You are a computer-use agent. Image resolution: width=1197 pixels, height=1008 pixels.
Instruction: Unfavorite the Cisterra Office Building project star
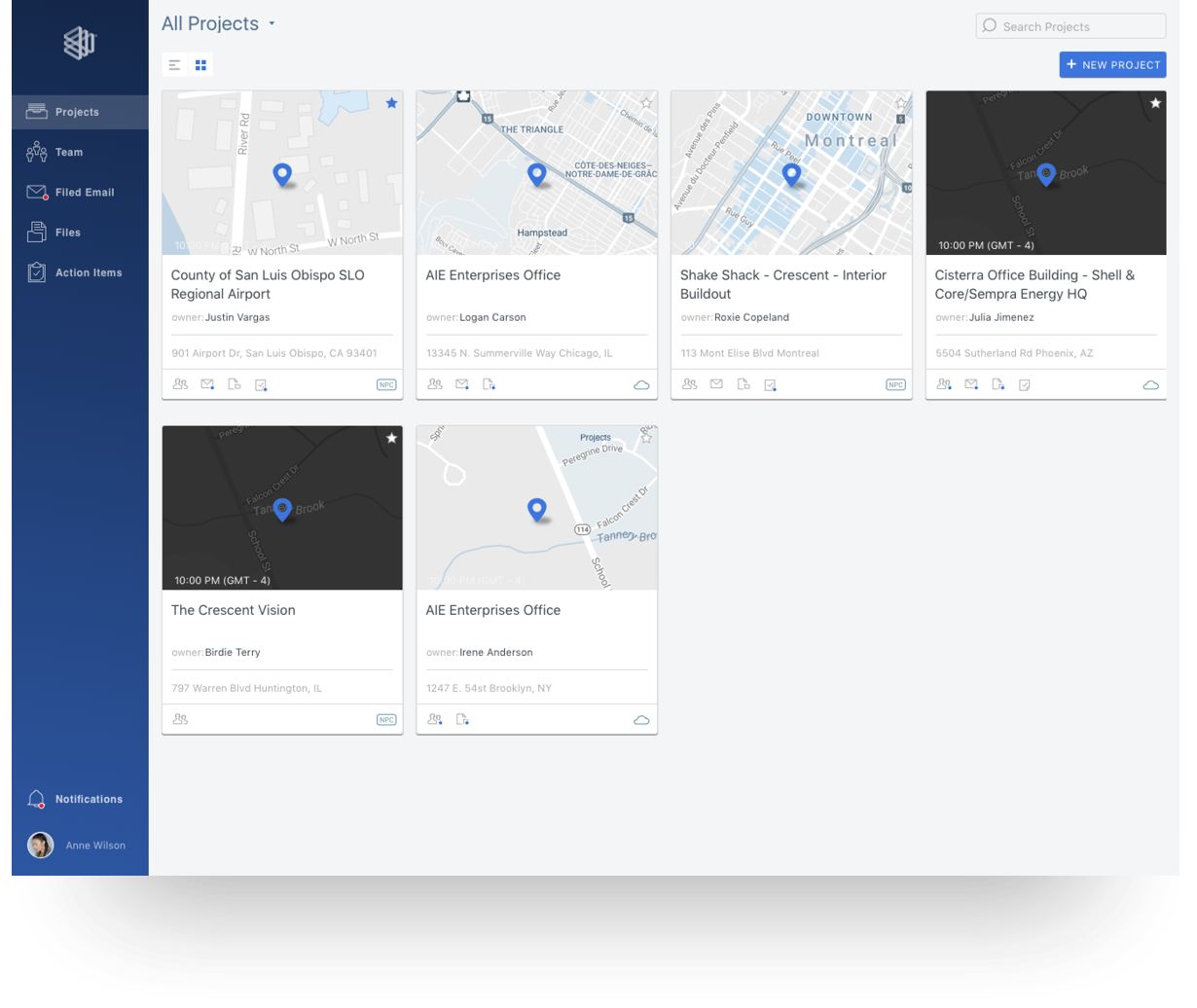[x=1155, y=102]
